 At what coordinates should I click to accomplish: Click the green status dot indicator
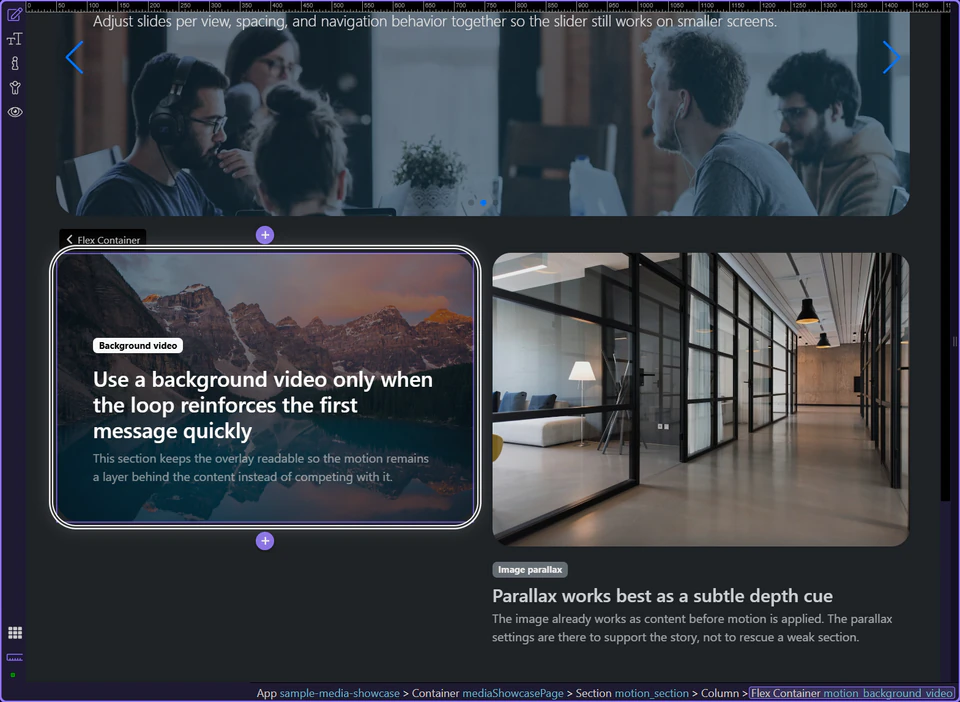(x=13, y=675)
